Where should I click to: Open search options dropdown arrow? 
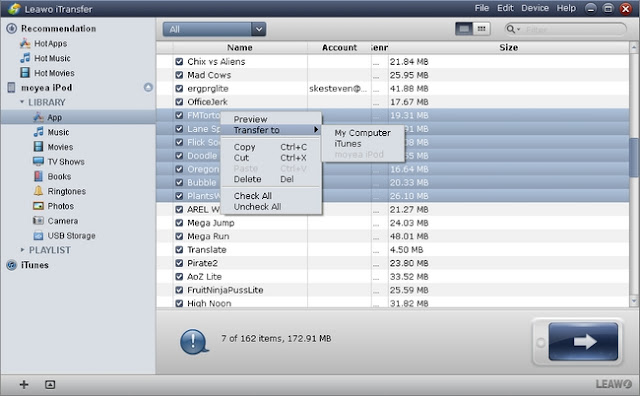coord(518,29)
